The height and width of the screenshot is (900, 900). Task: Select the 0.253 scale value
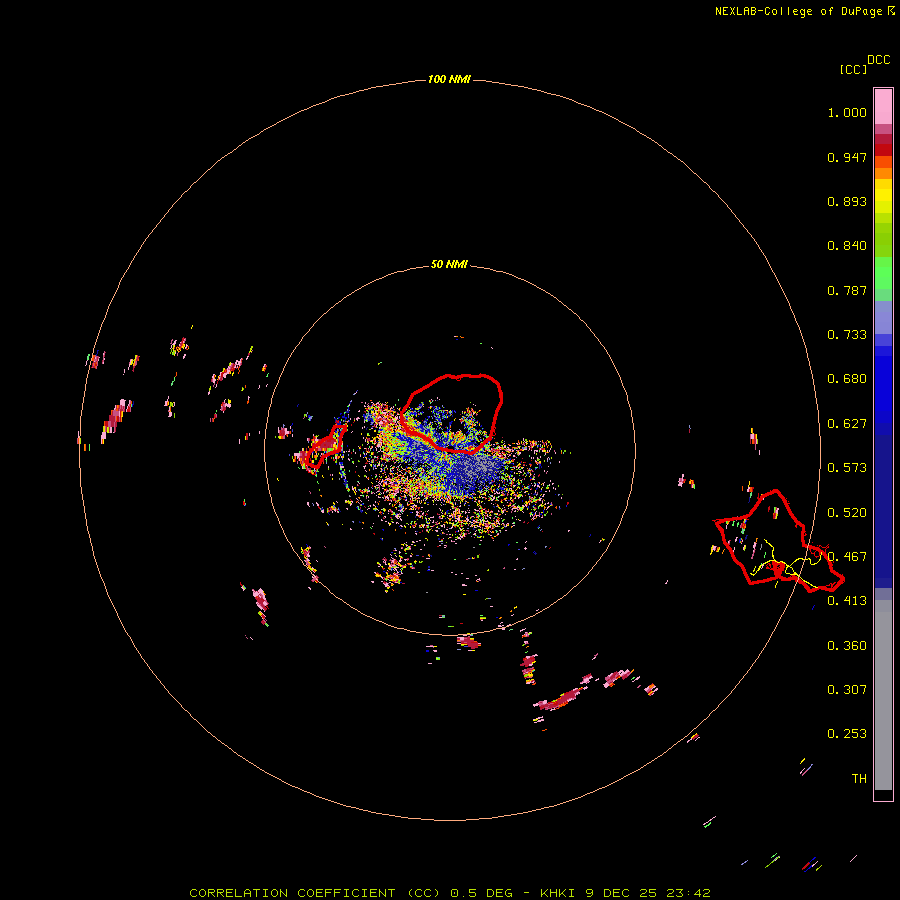(847, 734)
